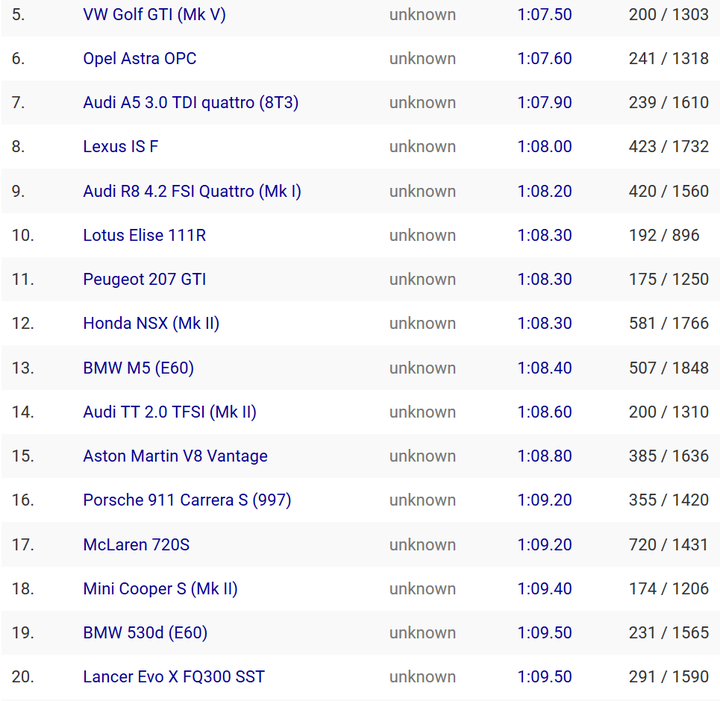
Task: Open Audi R8 4.2 FSI Quattro (Mk I)
Action: click(192, 191)
